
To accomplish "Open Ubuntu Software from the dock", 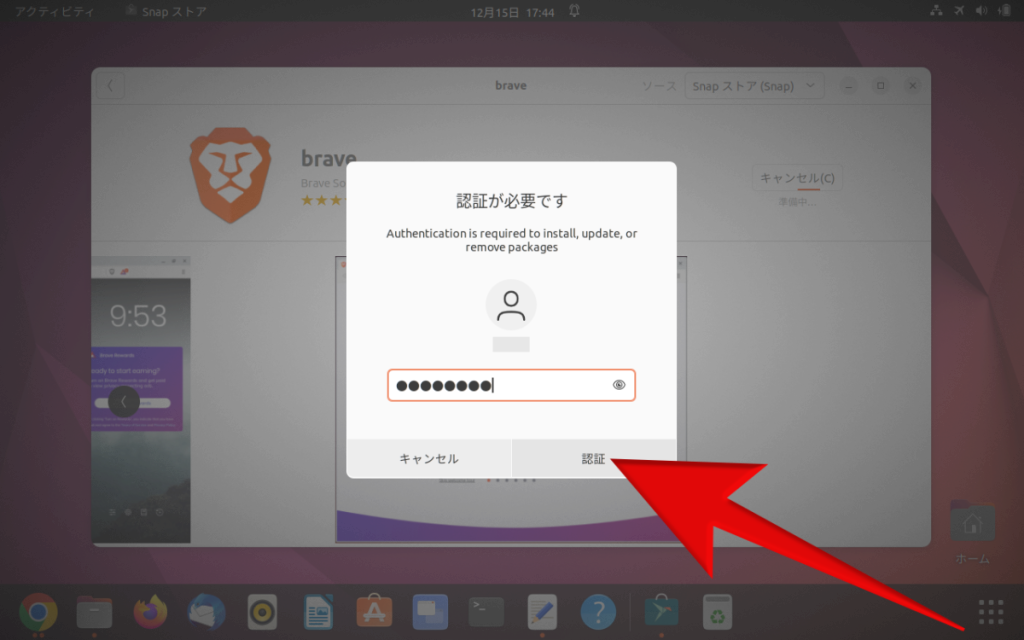I will (374, 612).
